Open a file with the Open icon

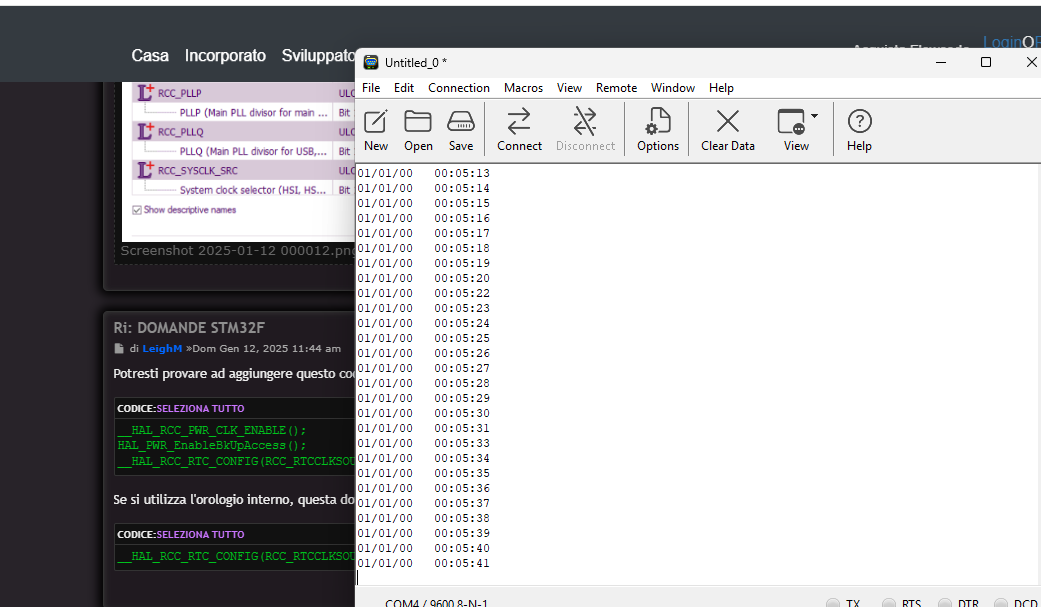(x=418, y=130)
